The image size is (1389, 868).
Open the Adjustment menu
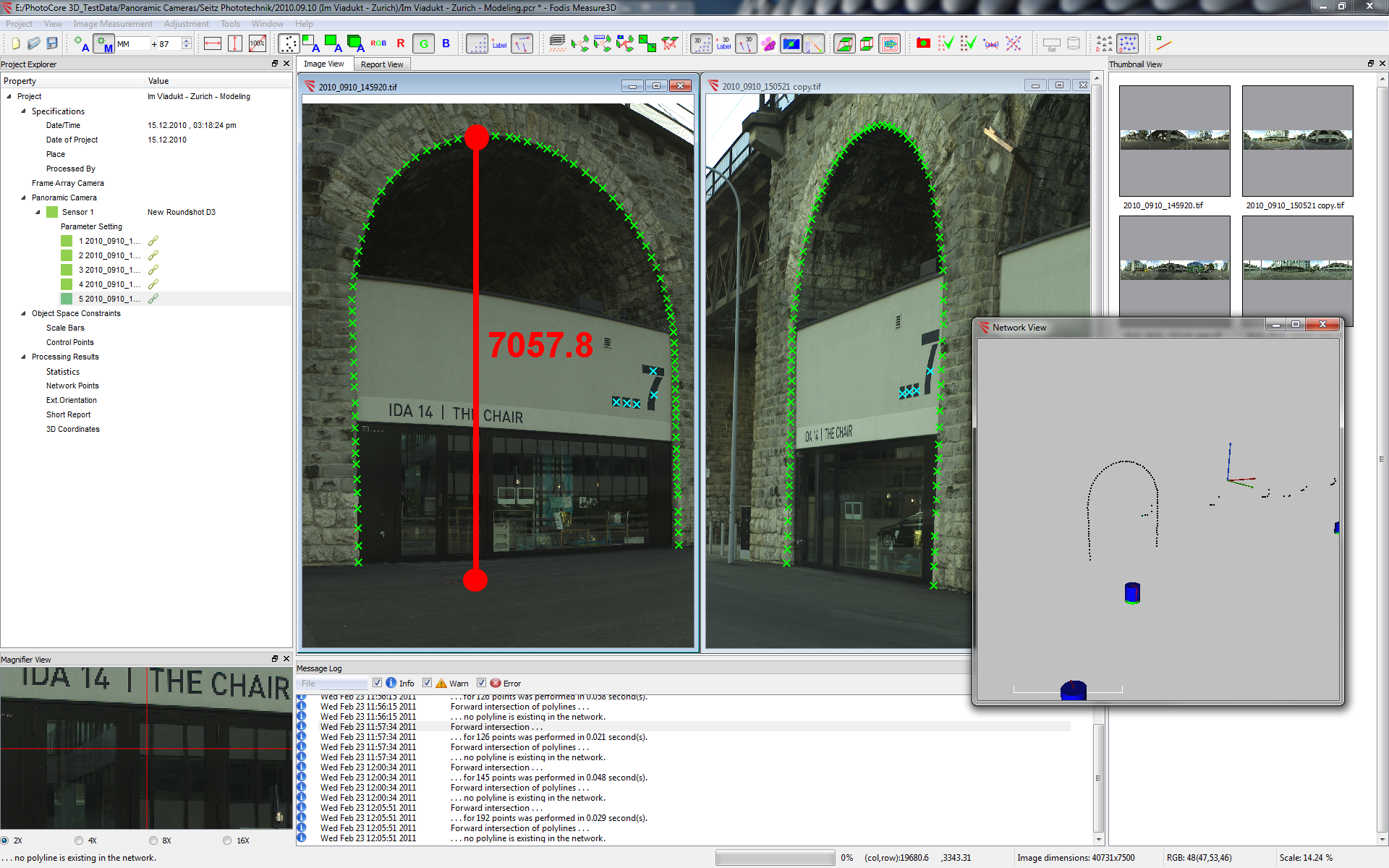(x=187, y=23)
